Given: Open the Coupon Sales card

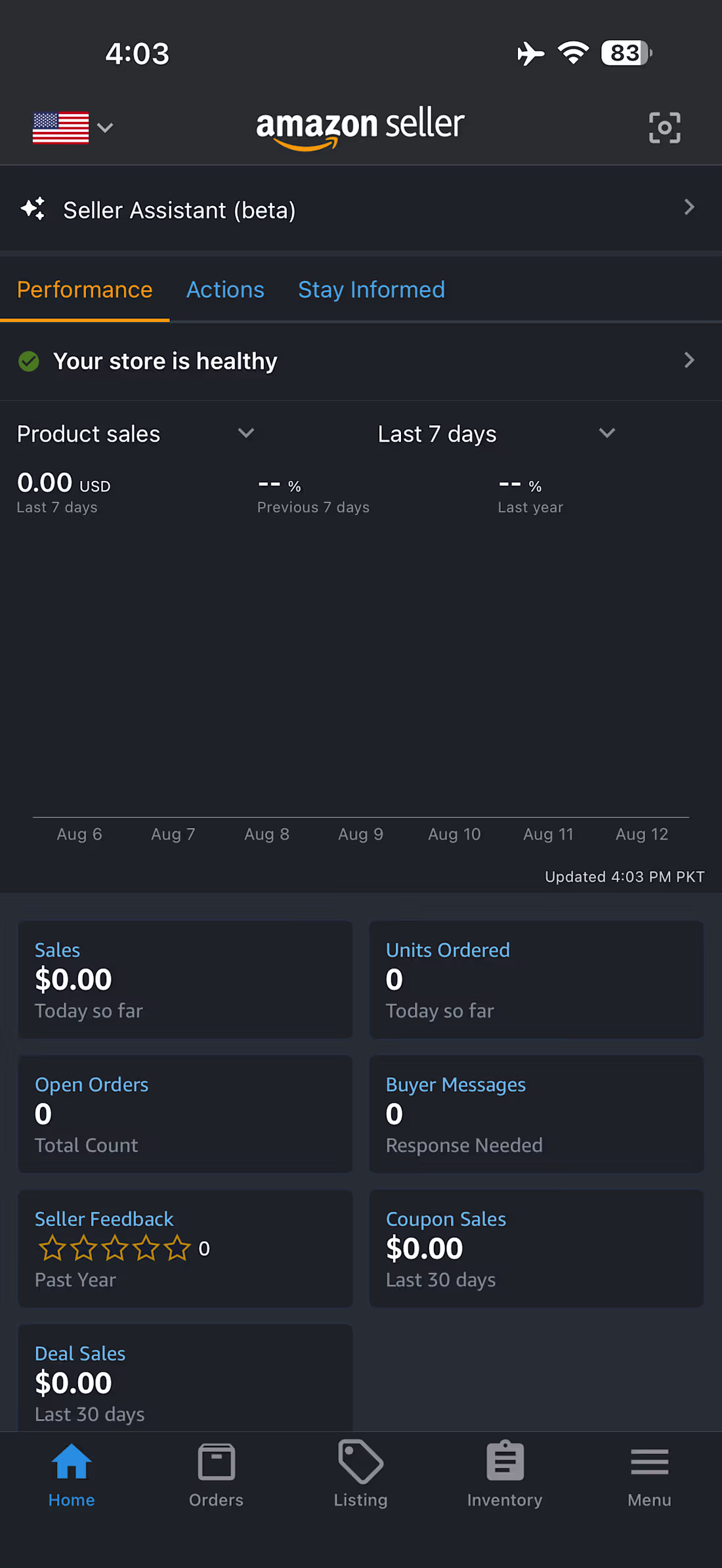Looking at the screenshot, I should [536, 1248].
